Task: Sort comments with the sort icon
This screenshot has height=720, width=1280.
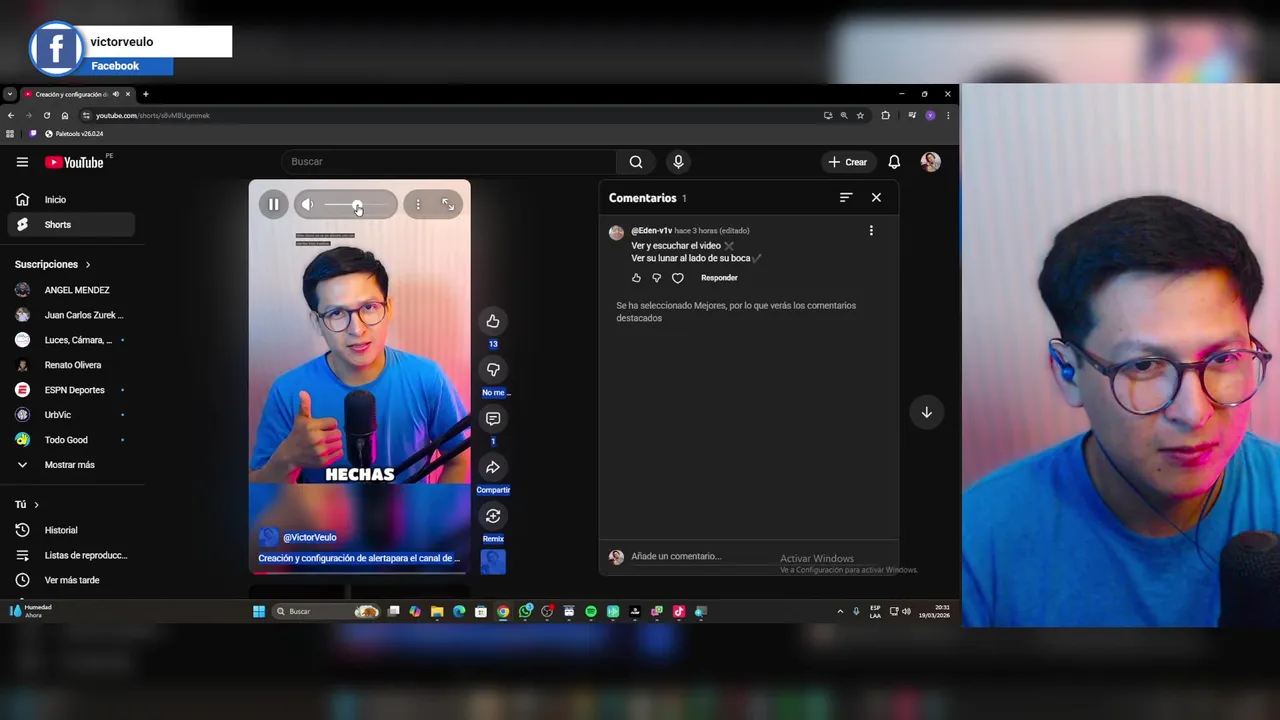Action: [846, 198]
